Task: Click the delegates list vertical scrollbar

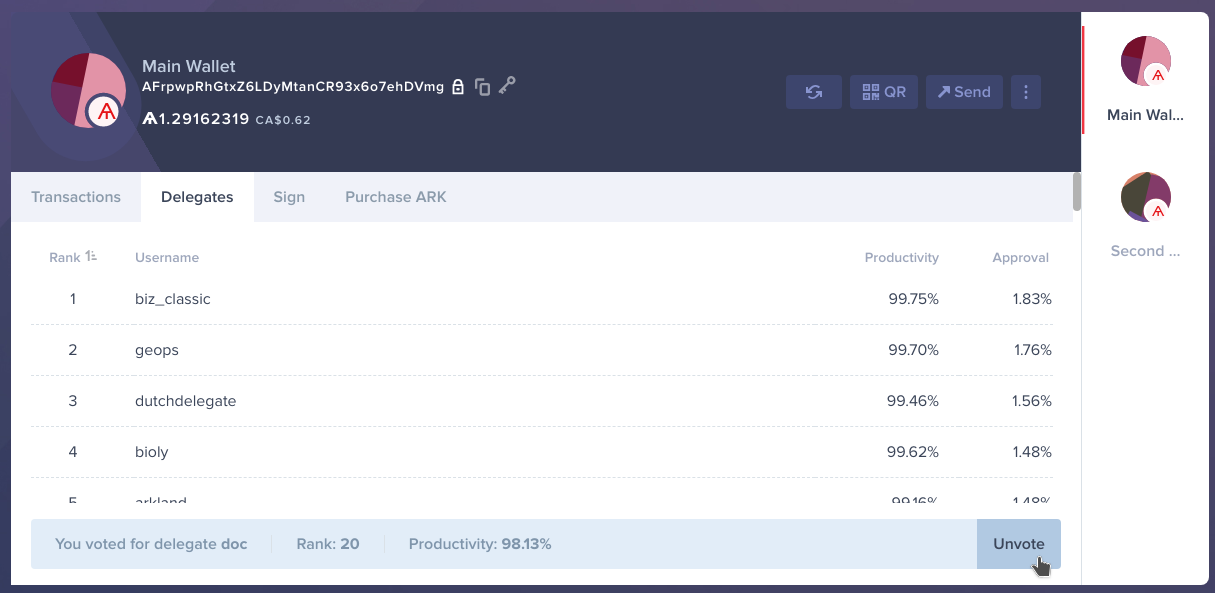Action: (x=1077, y=192)
